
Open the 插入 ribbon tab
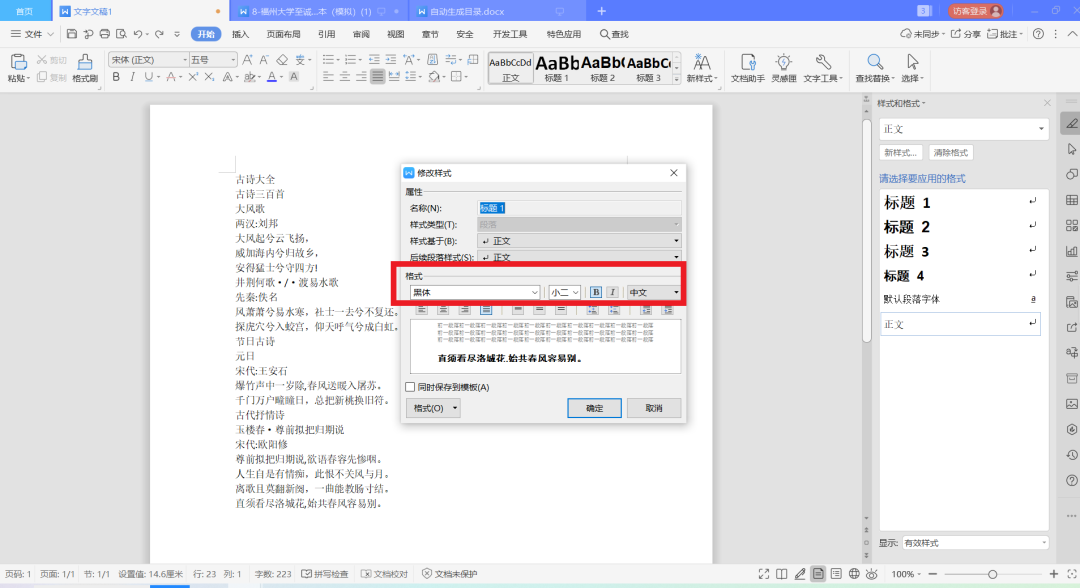240,34
